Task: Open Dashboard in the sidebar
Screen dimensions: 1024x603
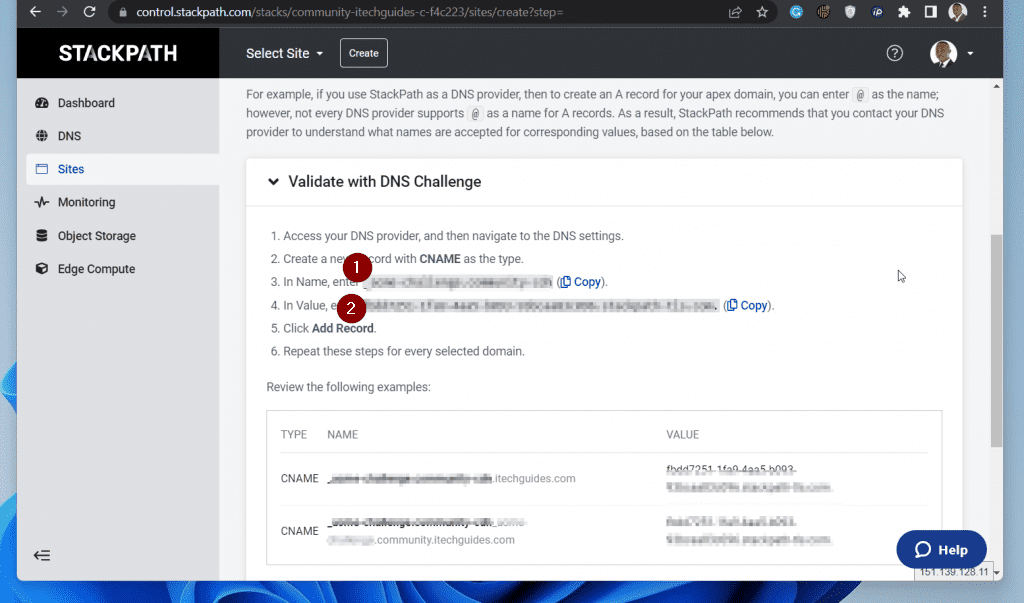Action: click(x=123, y=103)
